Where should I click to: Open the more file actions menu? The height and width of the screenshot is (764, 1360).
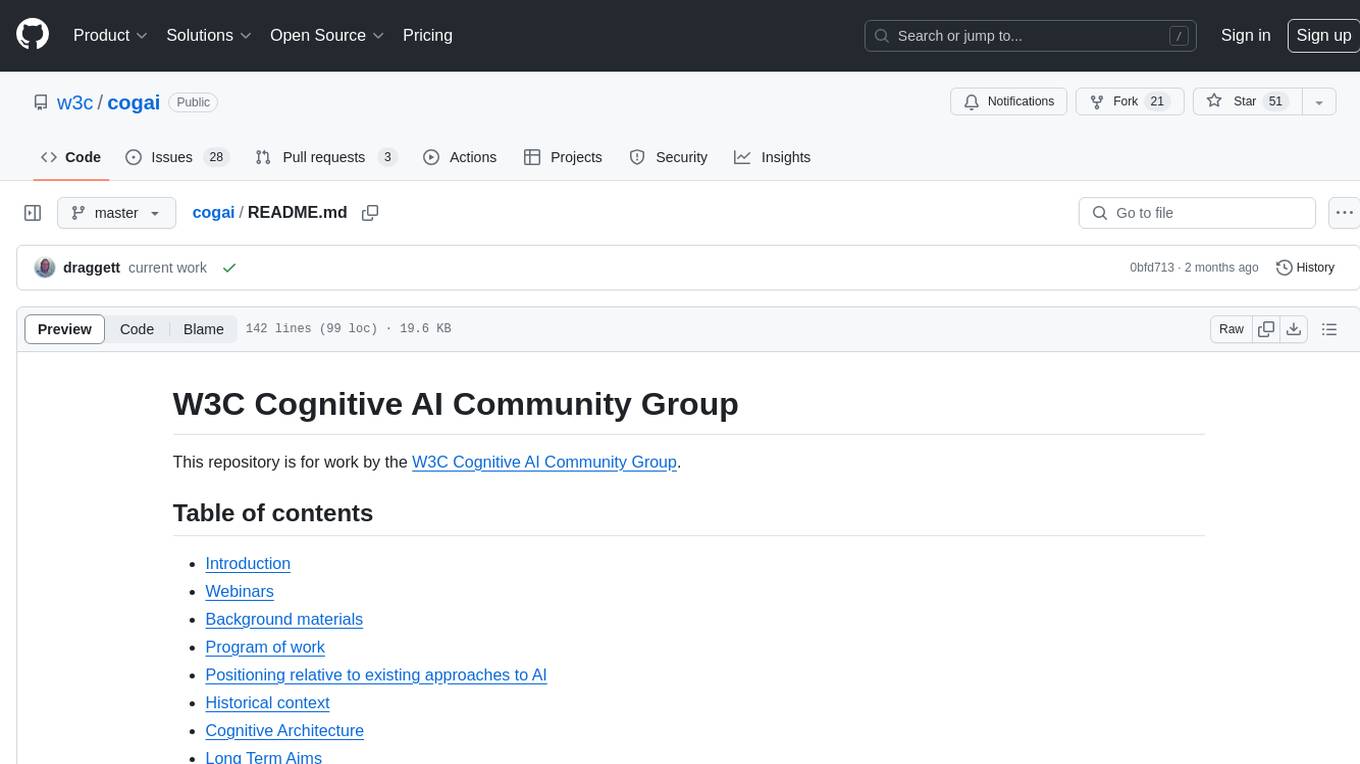point(1344,213)
